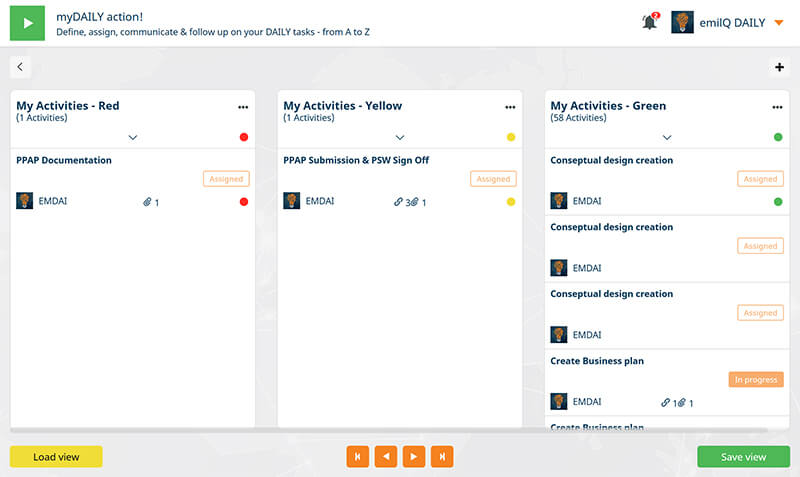Viewport: 800px width, 477px height.
Task: Open the Create Business plan activity
Action: point(597,361)
